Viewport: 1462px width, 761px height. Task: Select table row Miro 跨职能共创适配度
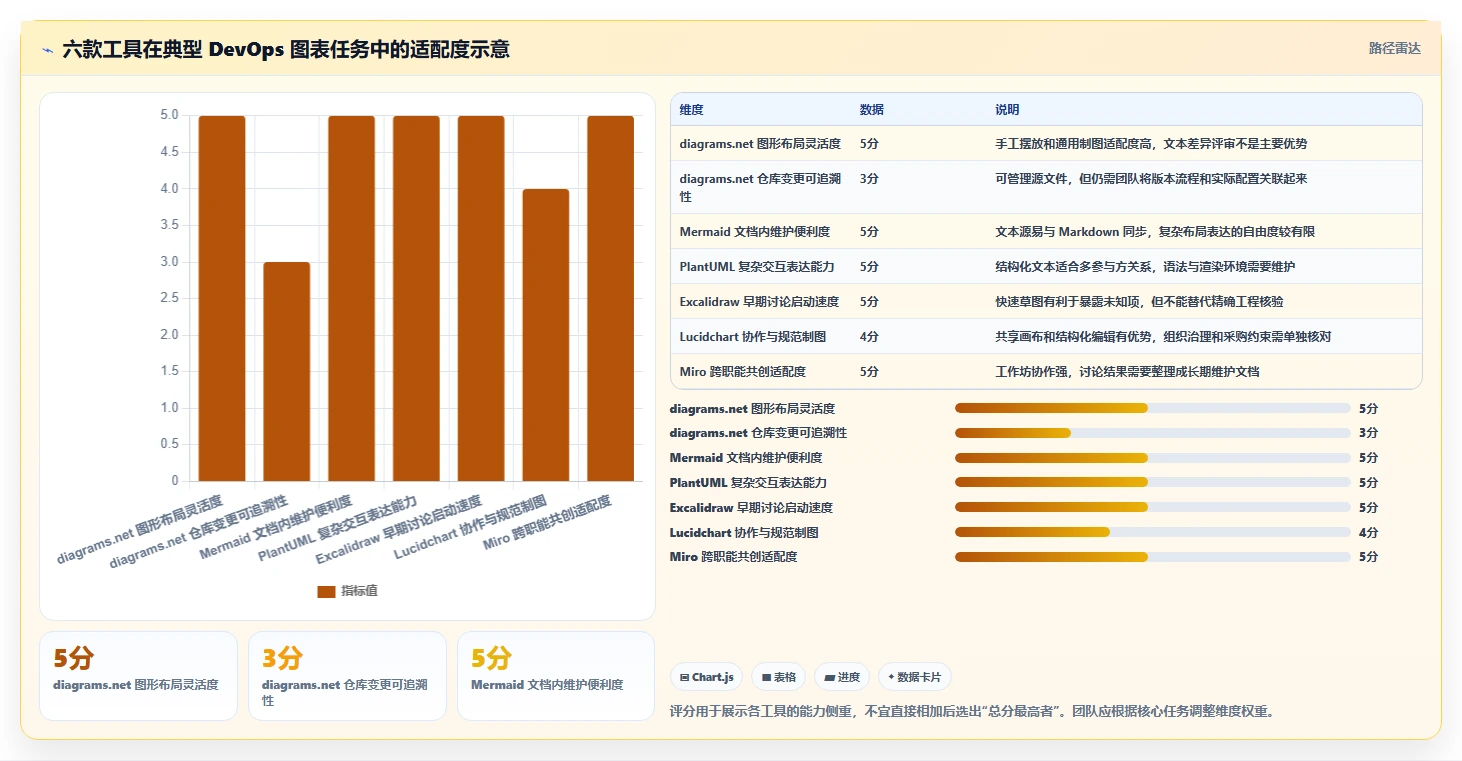pyautogui.click(x=1046, y=371)
